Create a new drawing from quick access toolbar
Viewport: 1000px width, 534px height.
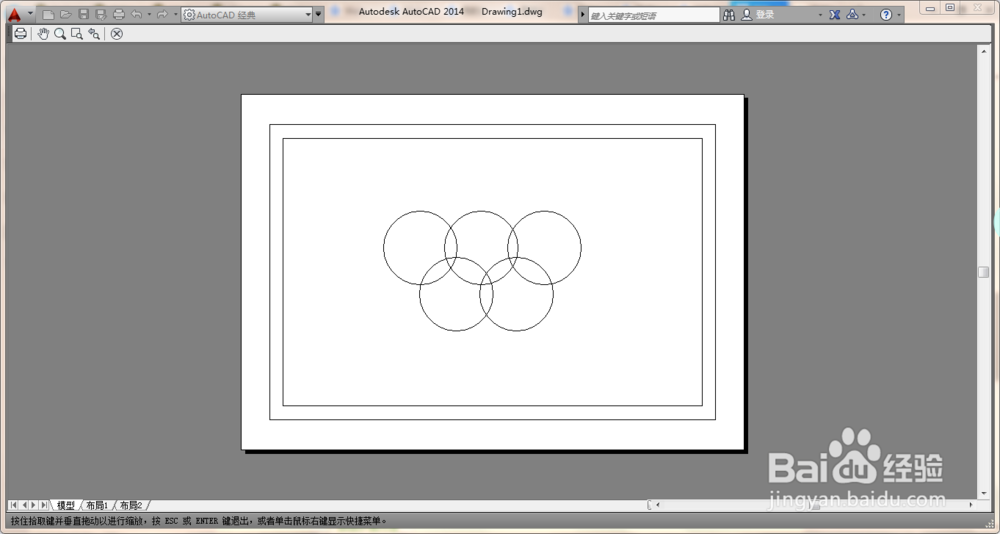48,14
